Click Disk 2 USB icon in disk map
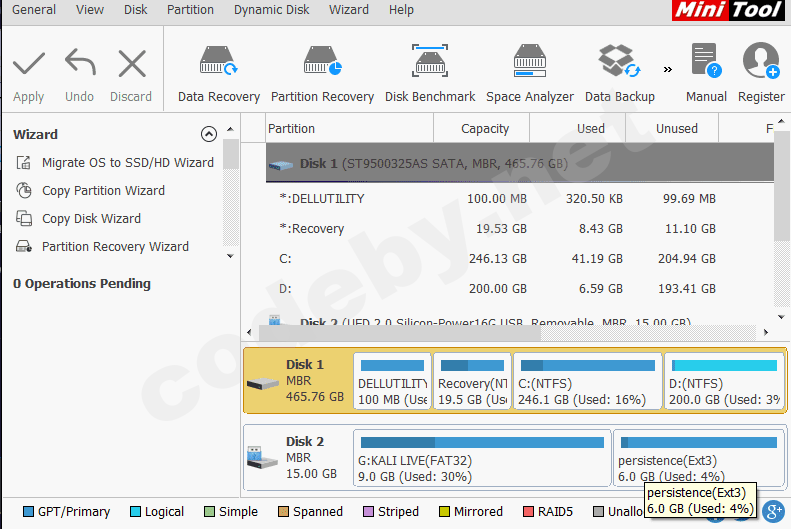 [x=262, y=457]
